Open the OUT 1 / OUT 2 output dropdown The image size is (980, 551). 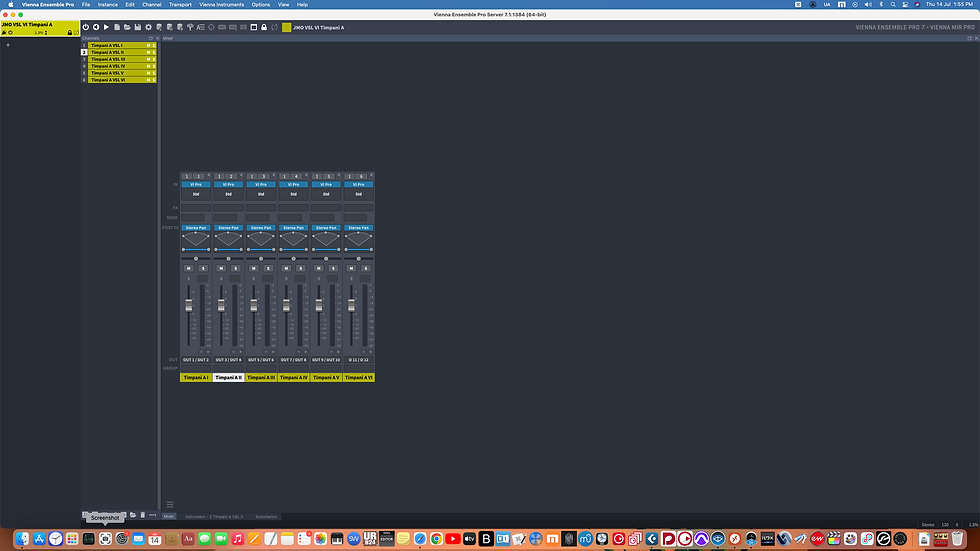pos(196,360)
